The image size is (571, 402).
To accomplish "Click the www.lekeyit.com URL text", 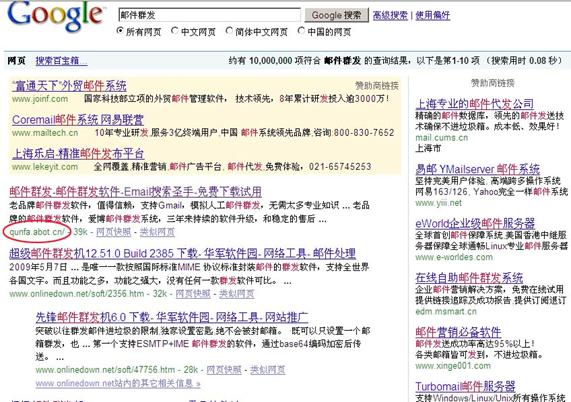I will [x=45, y=167].
